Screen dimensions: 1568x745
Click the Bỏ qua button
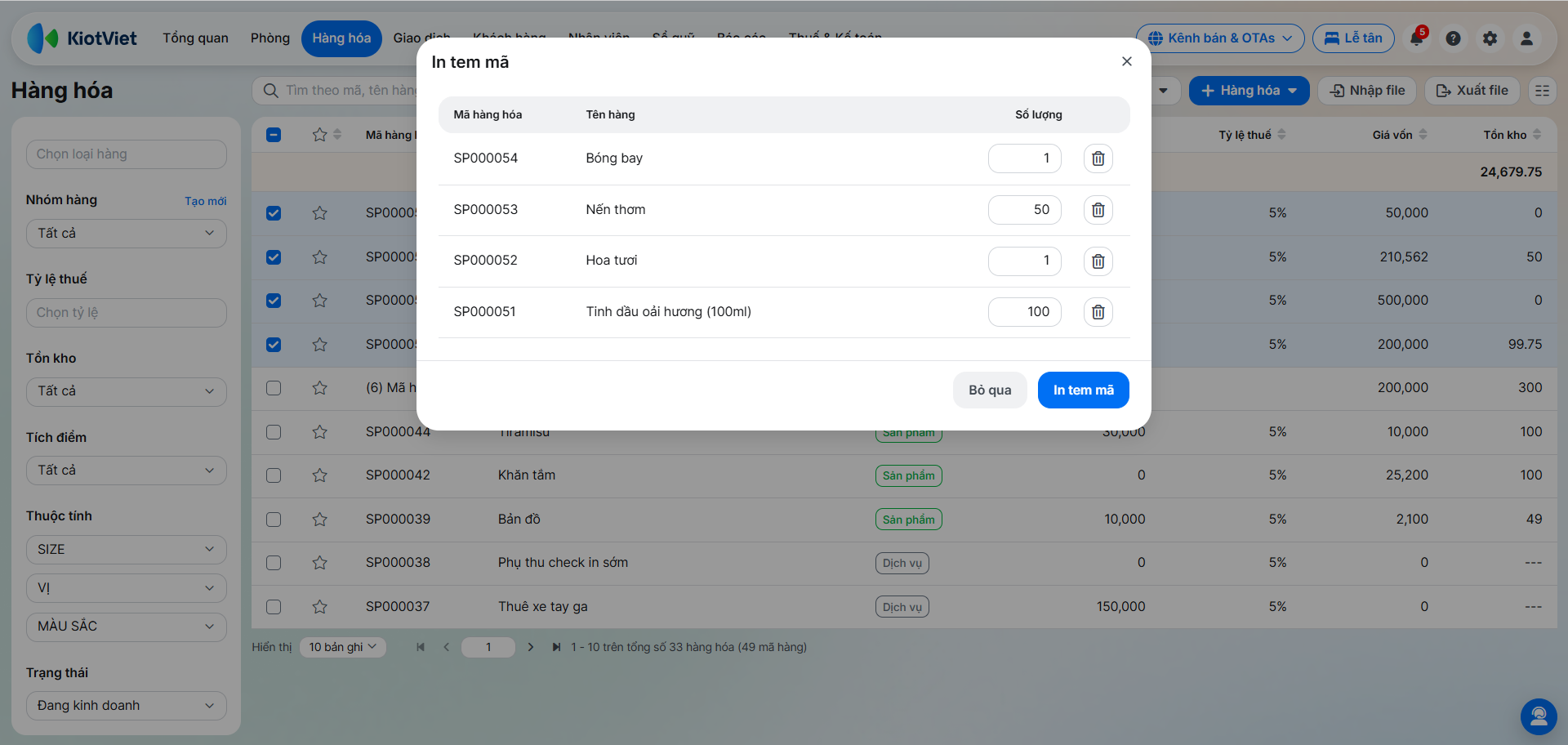click(x=990, y=390)
